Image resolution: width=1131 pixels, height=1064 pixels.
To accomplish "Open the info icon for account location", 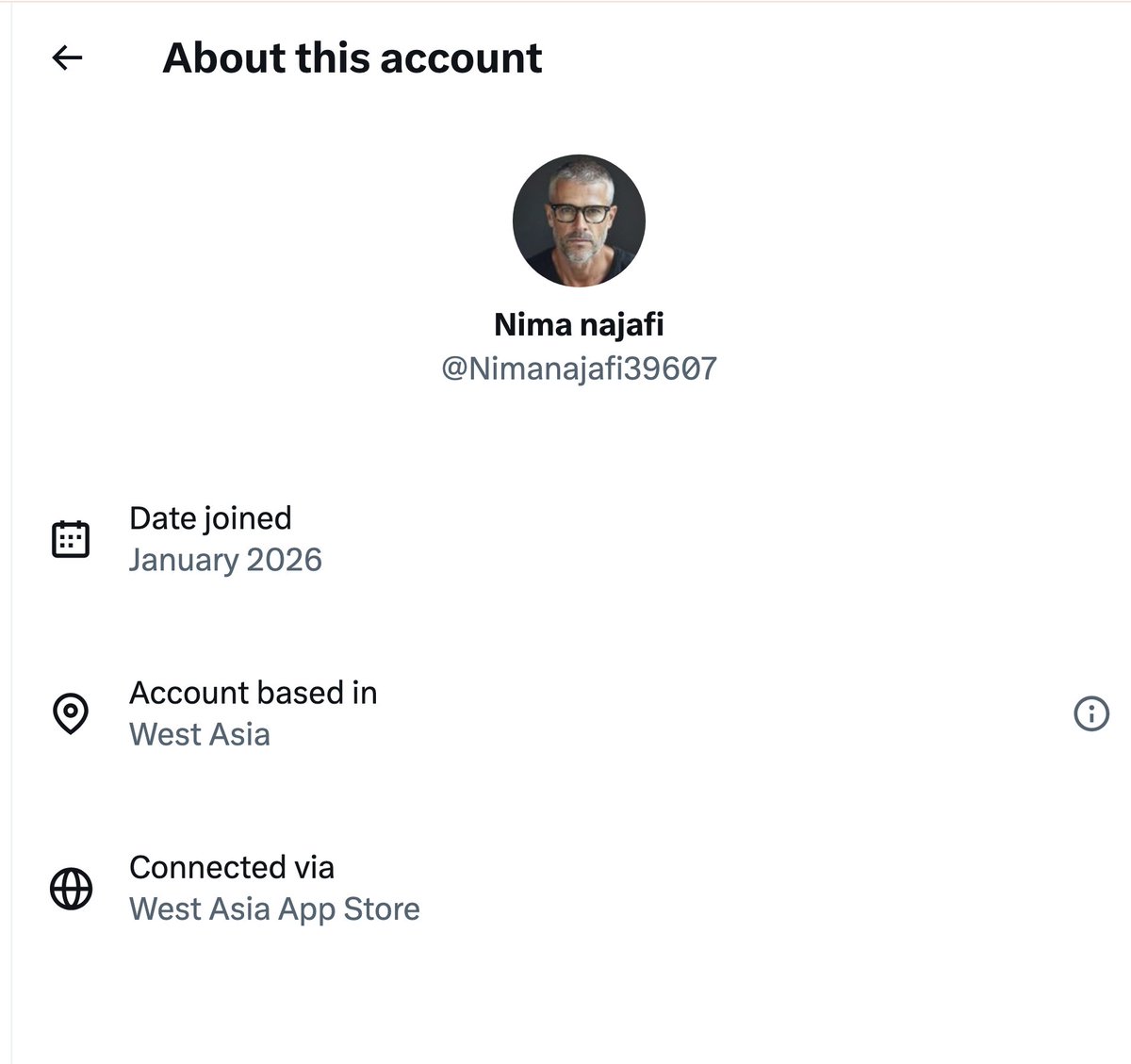I will (x=1091, y=713).
